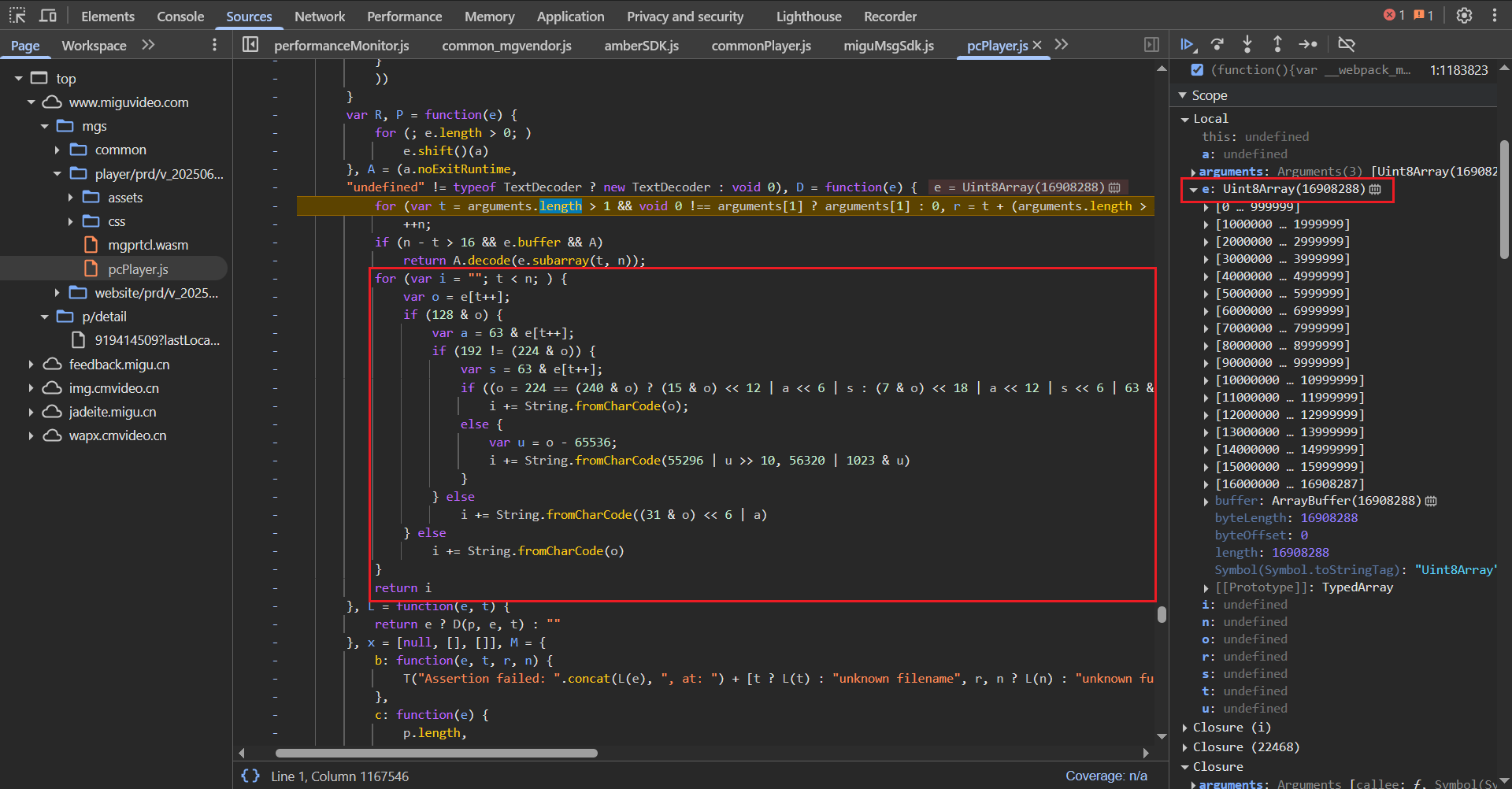The image size is (1512, 789).
Task: Expand the common folder
Action: pos(57,150)
